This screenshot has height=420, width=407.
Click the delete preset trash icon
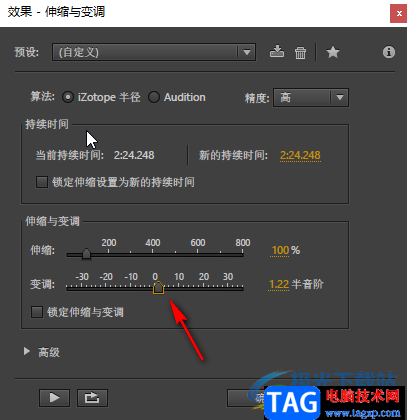click(300, 53)
